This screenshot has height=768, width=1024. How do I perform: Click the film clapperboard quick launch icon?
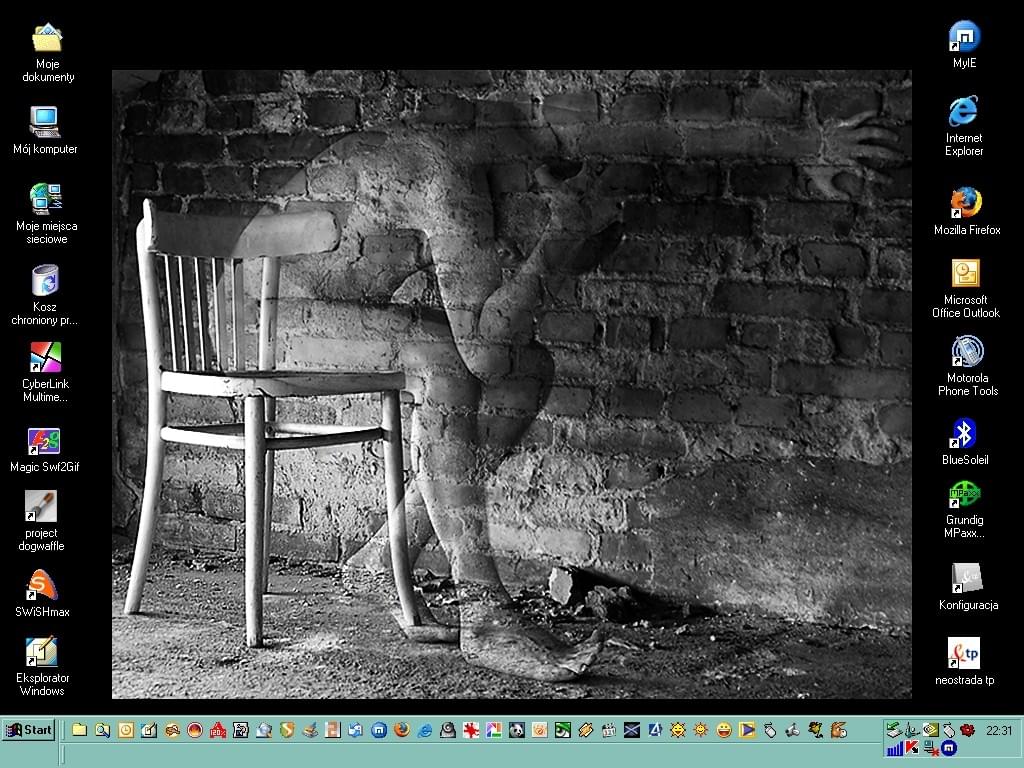coord(609,730)
